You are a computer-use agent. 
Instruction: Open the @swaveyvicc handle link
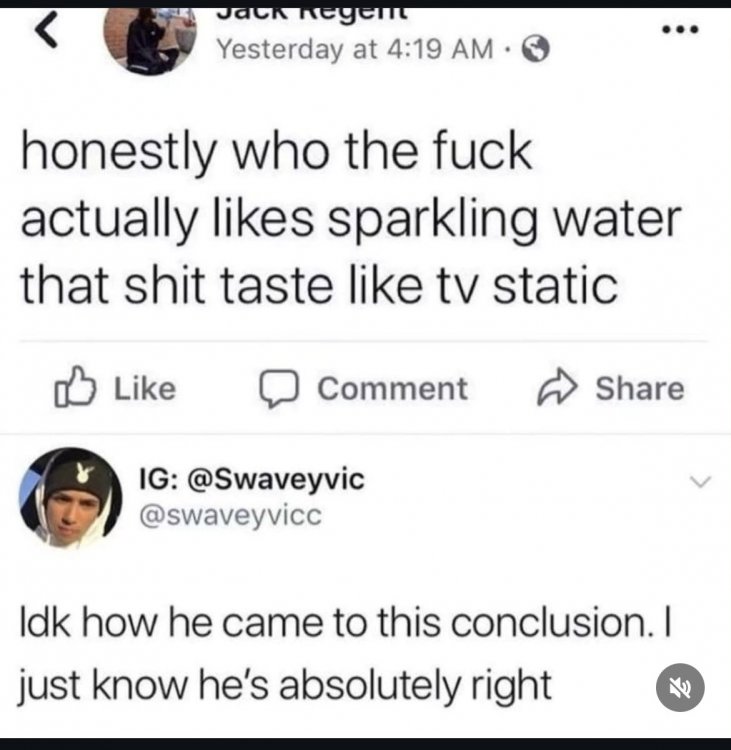pyautogui.click(x=231, y=516)
